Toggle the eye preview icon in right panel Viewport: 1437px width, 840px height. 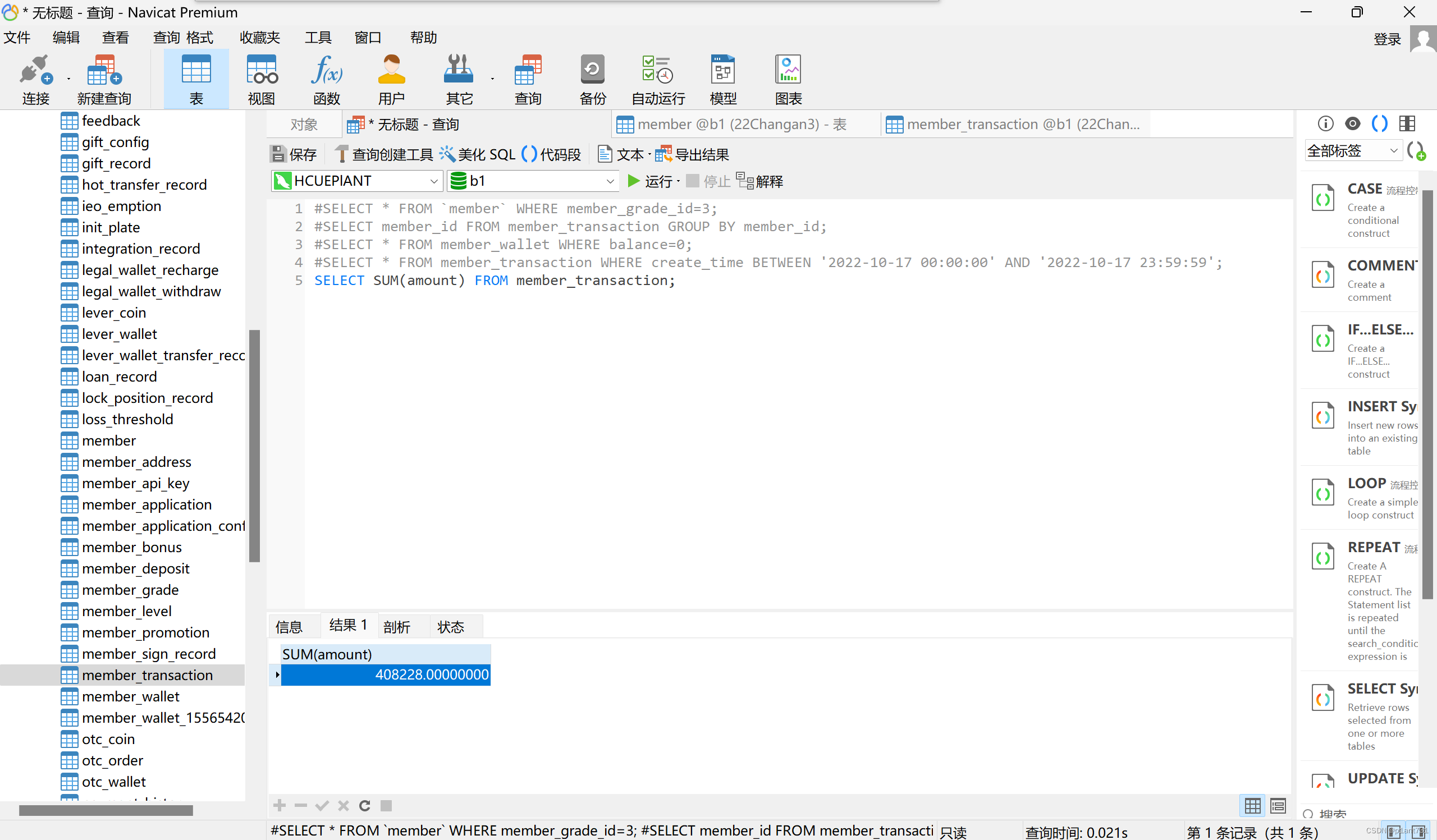click(1352, 123)
